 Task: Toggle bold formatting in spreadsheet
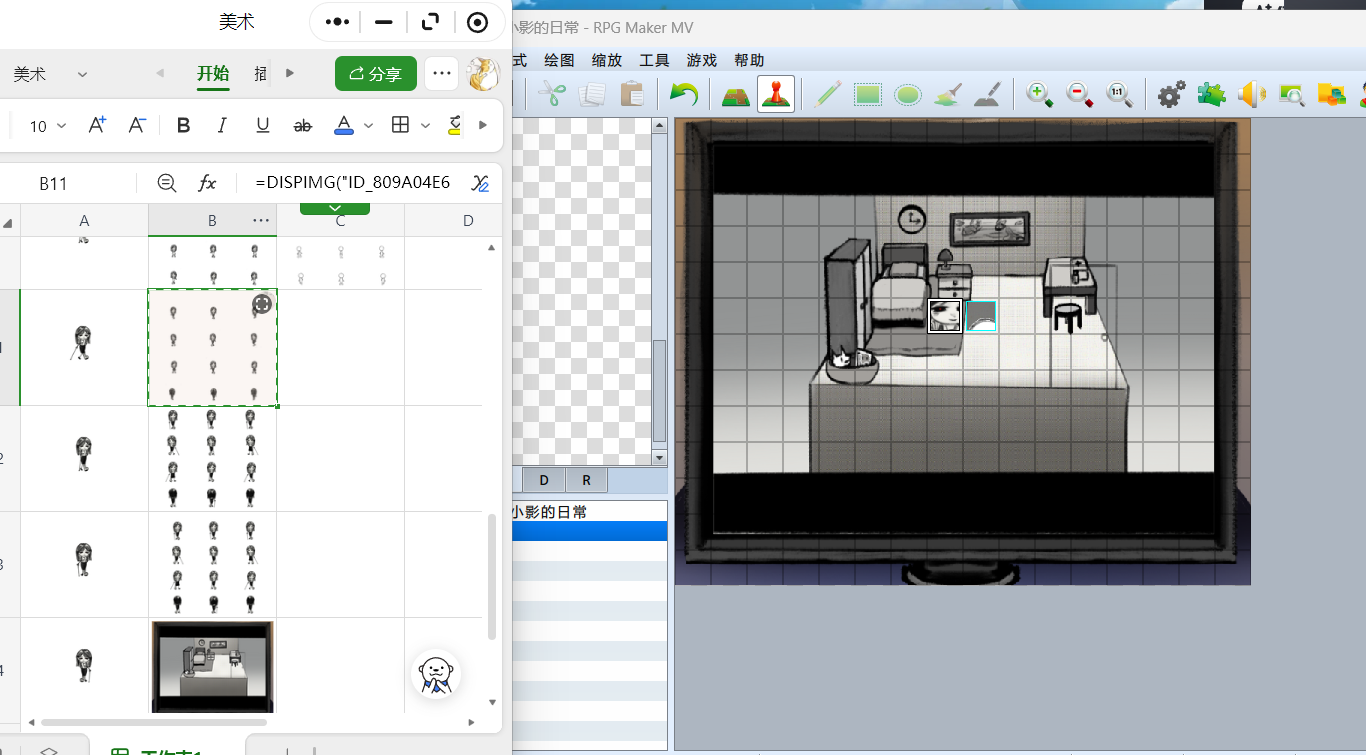(x=183, y=125)
